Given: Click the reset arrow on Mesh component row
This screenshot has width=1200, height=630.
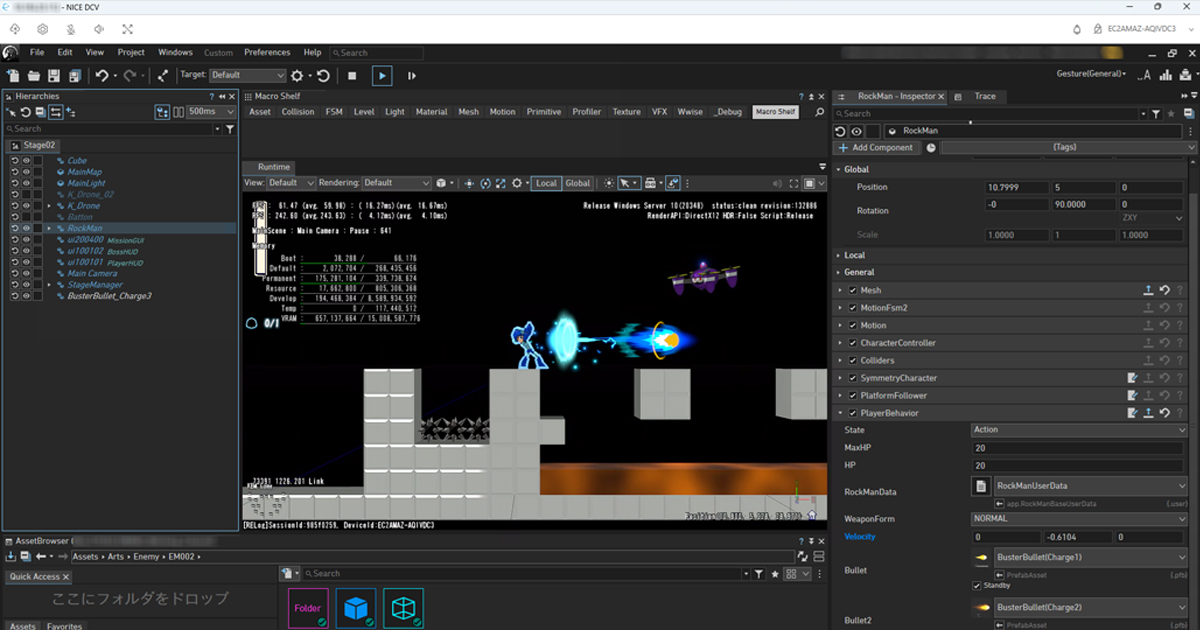Looking at the screenshot, I should tap(1166, 290).
